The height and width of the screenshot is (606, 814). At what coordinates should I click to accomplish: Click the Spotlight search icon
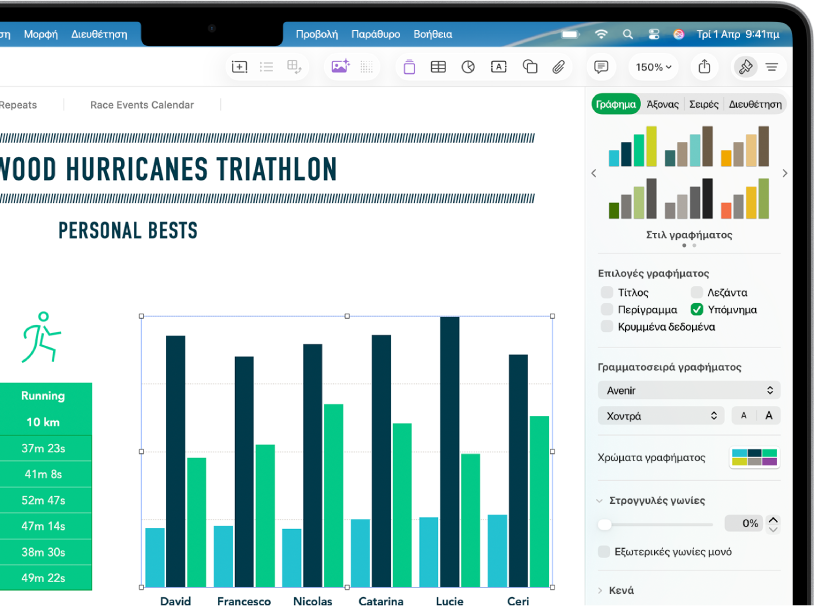[628, 34]
